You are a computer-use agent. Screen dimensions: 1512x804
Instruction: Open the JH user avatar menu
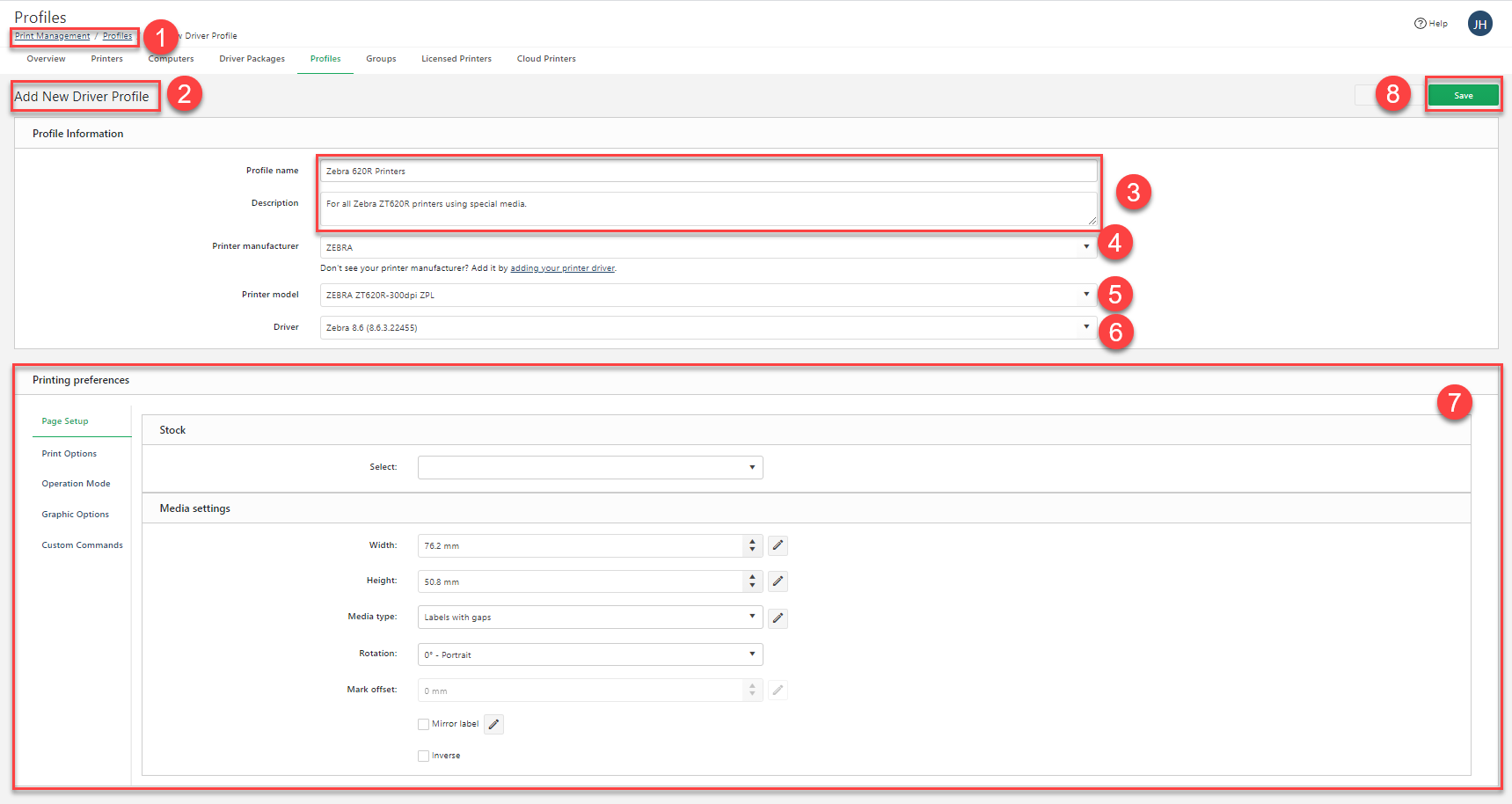point(1479,24)
